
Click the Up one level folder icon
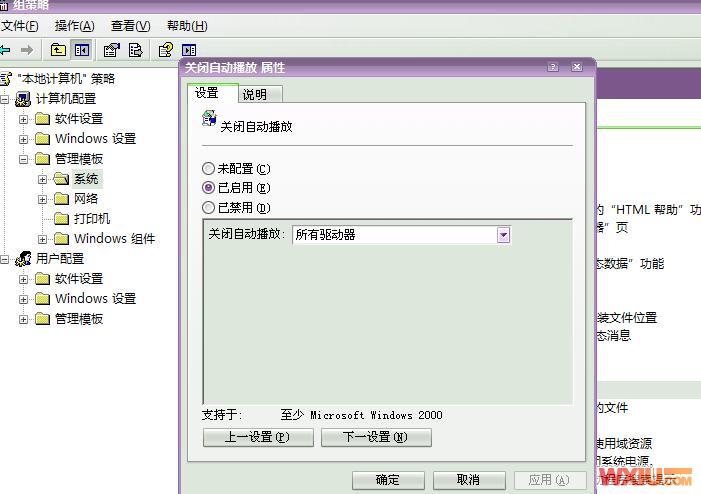click(x=59, y=49)
